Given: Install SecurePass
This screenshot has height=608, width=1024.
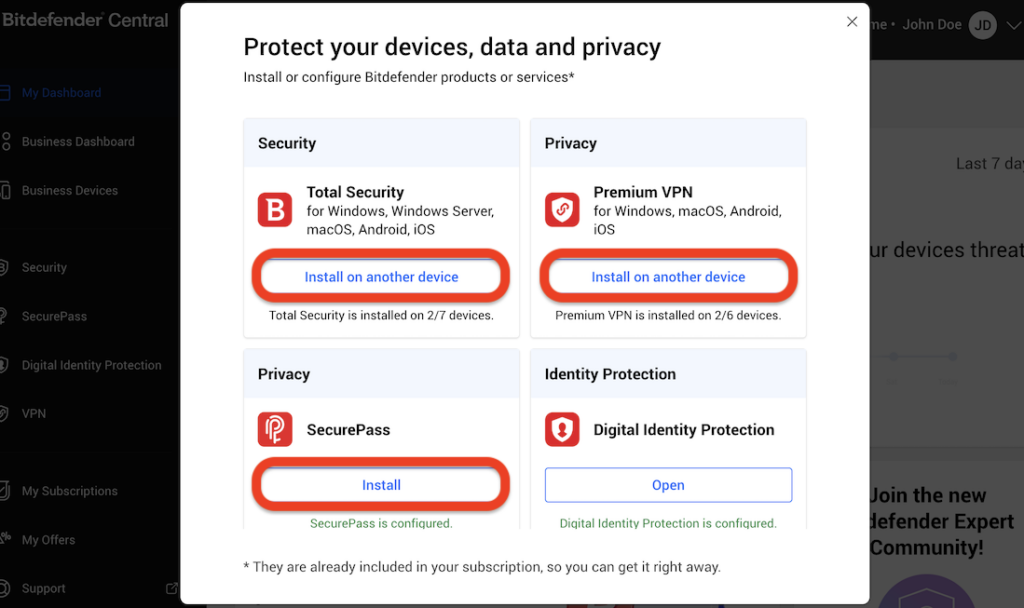Looking at the screenshot, I should coord(381,485).
